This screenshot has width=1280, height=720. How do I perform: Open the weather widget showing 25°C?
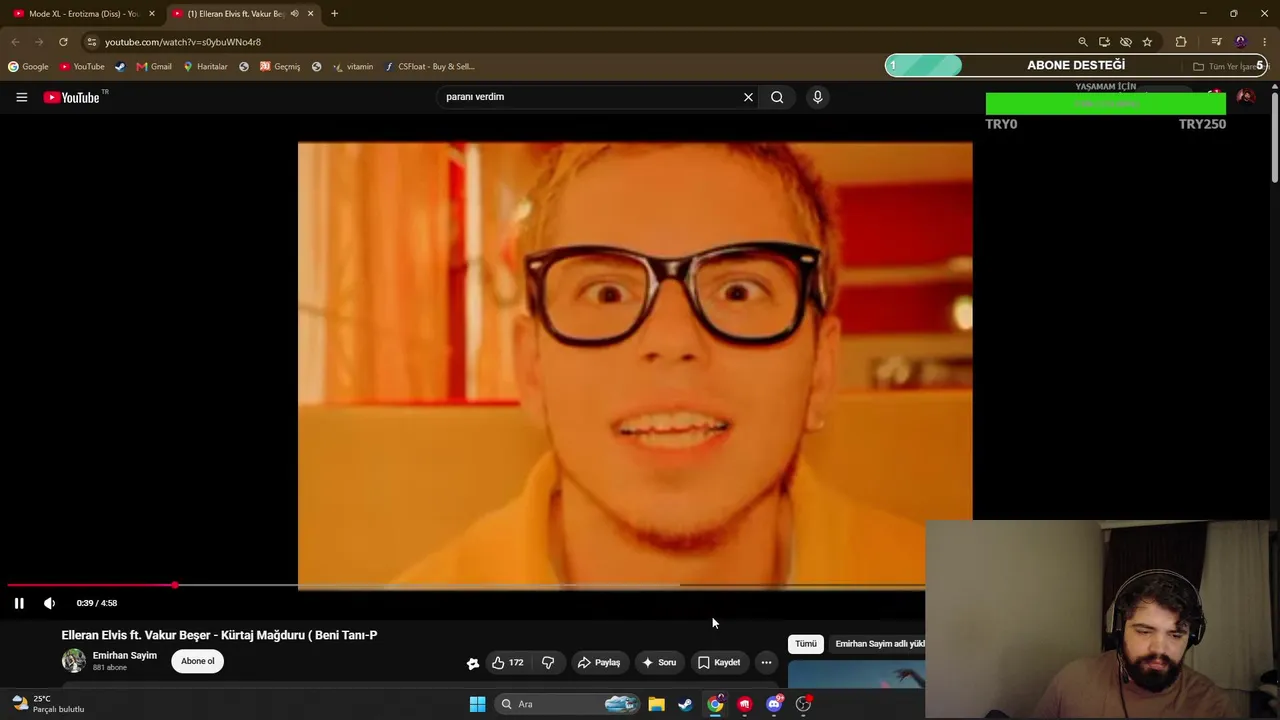click(47, 704)
